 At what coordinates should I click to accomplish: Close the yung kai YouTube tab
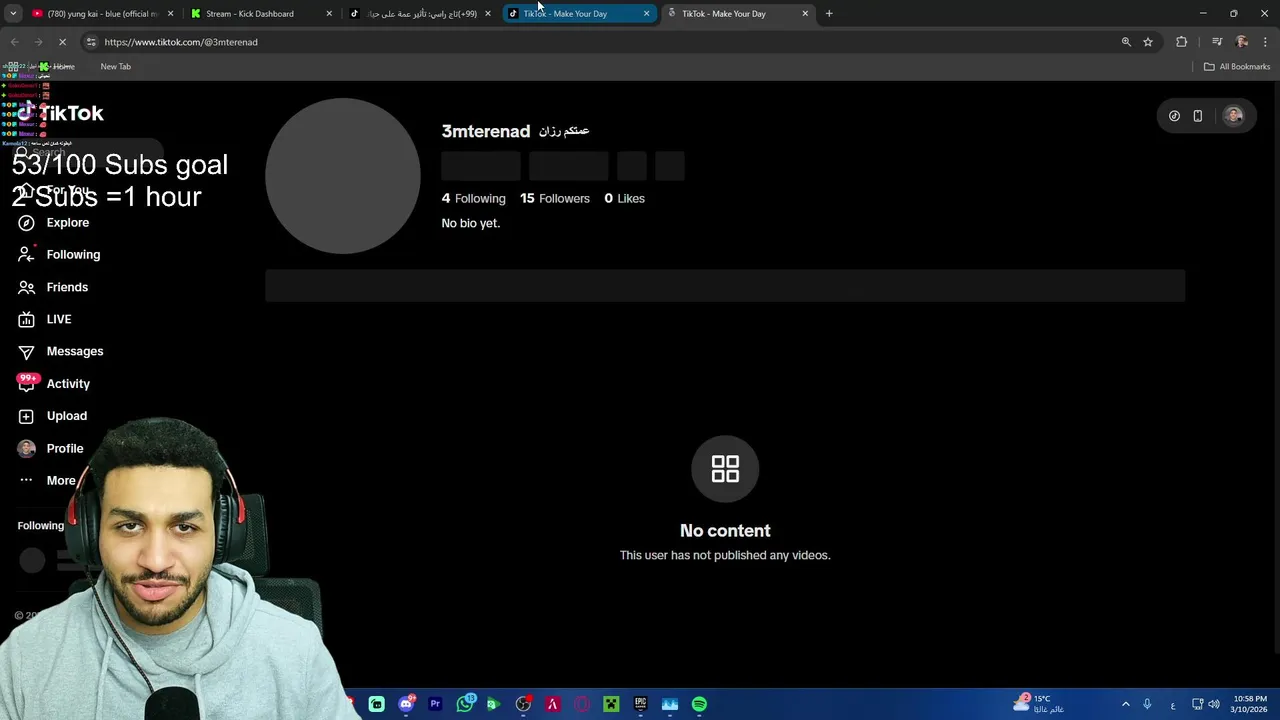pos(170,14)
